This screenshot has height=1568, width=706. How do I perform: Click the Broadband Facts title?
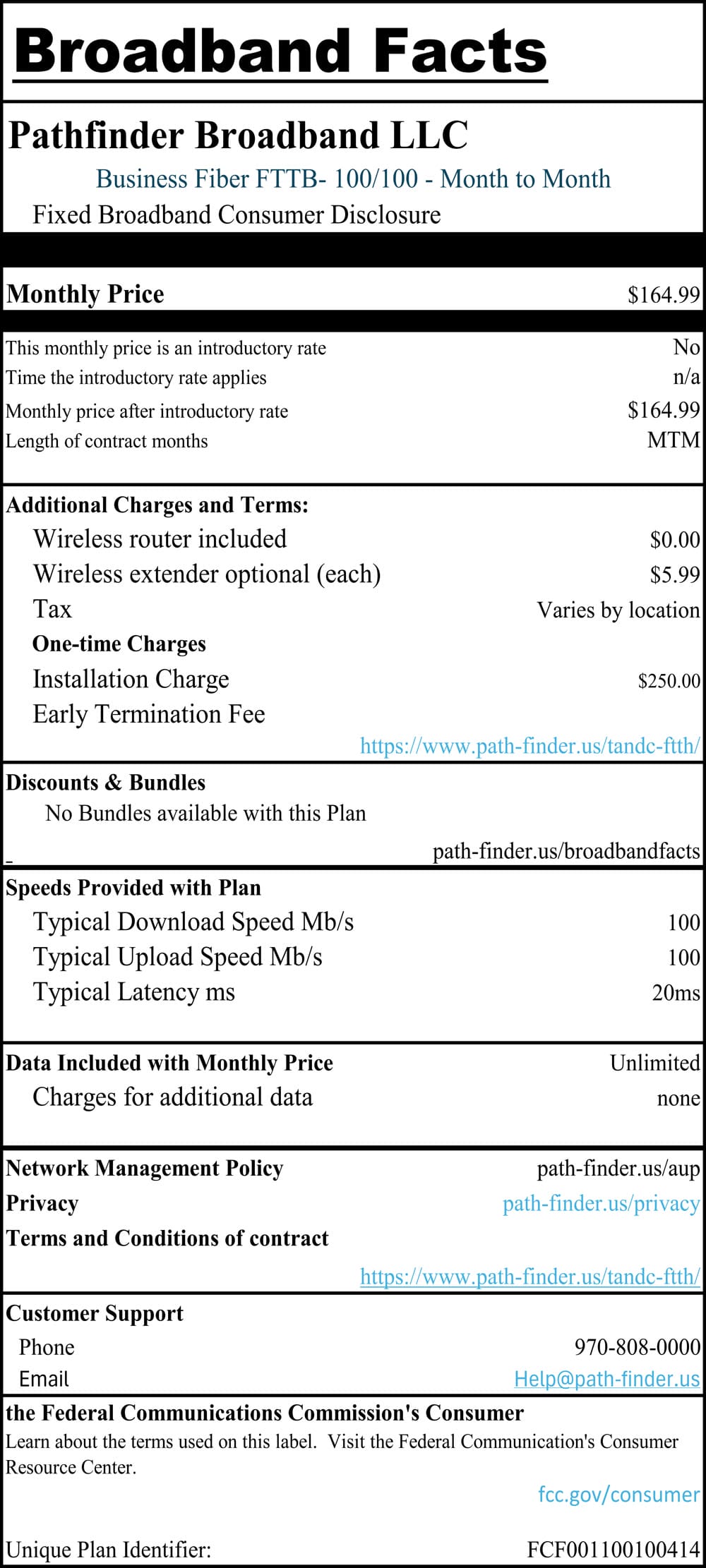pos(280,52)
